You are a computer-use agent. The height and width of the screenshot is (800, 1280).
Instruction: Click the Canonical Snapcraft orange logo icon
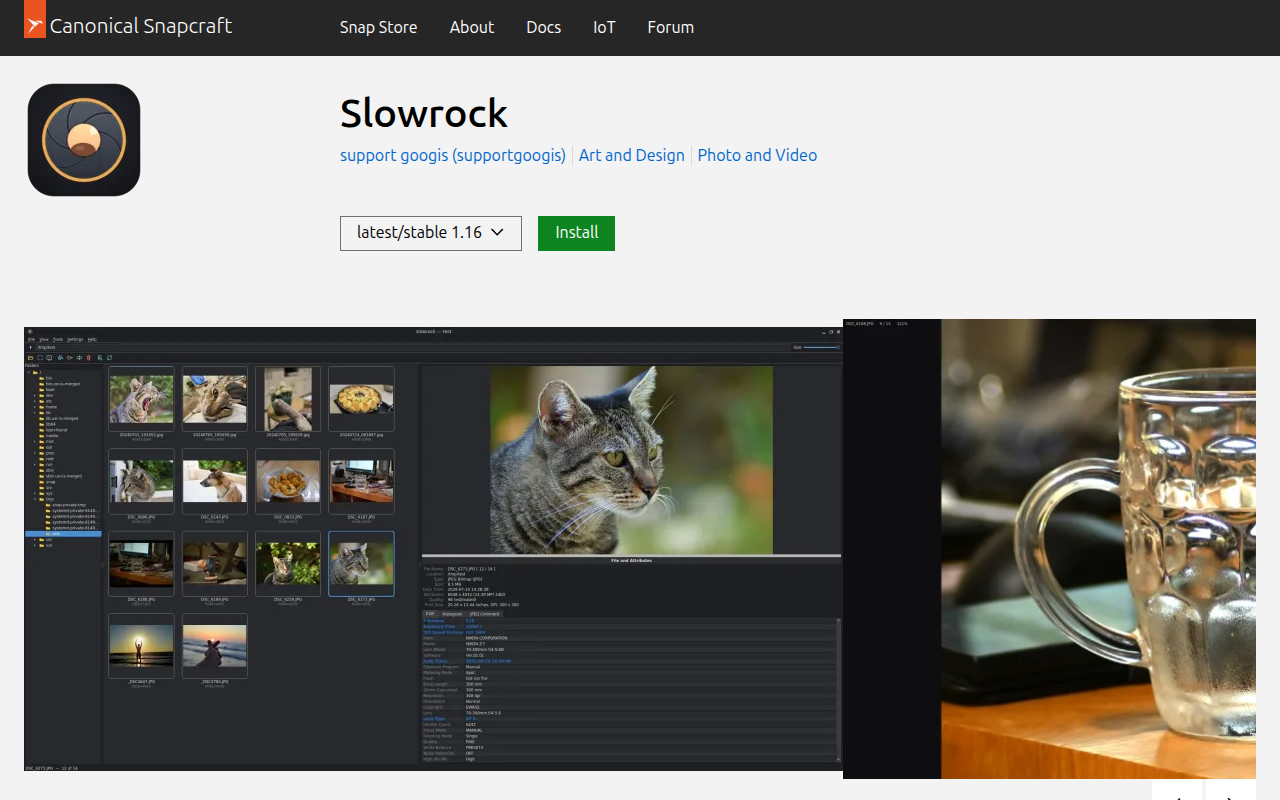coord(35,19)
